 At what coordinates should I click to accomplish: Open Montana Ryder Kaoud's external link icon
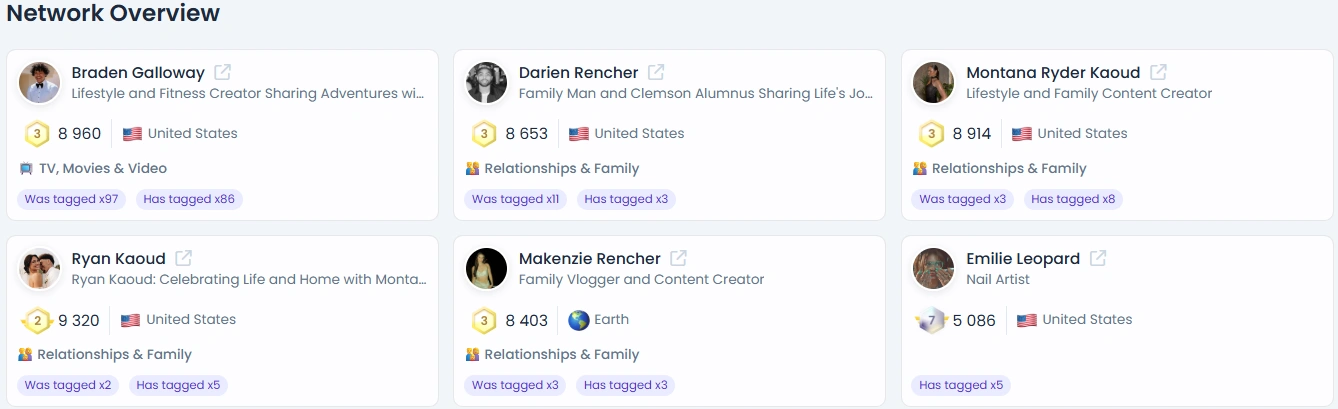[x=1158, y=72]
